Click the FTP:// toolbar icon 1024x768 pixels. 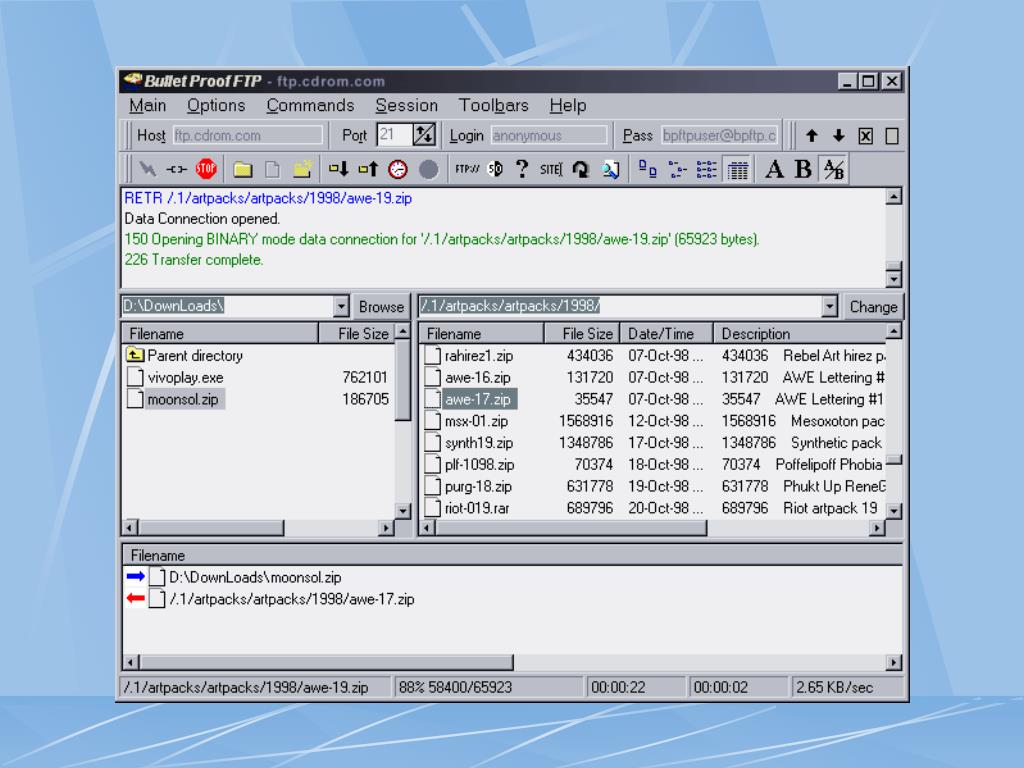click(467, 170)
